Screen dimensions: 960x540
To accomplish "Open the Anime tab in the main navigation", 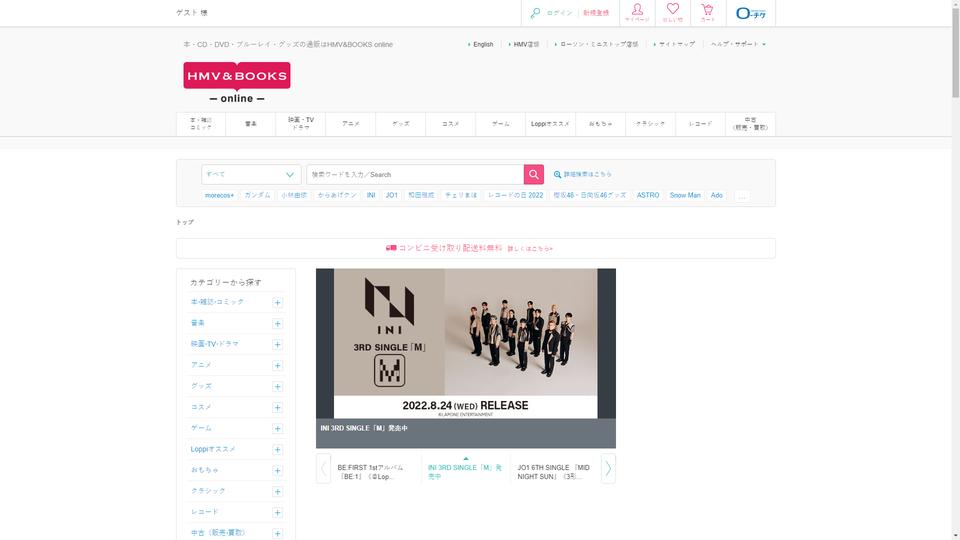I will click(351, 124).
